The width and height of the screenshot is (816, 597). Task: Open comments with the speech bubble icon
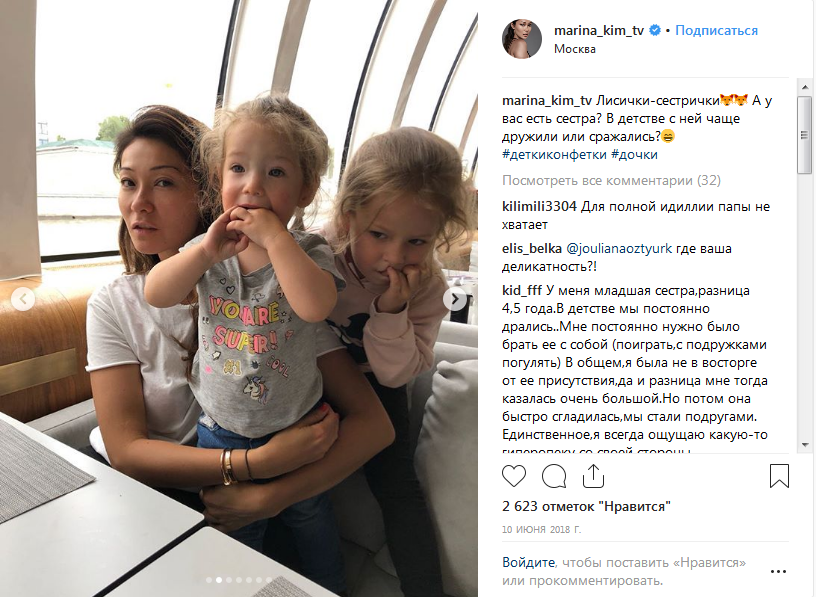pyautogui.click(x=554, y=476)
